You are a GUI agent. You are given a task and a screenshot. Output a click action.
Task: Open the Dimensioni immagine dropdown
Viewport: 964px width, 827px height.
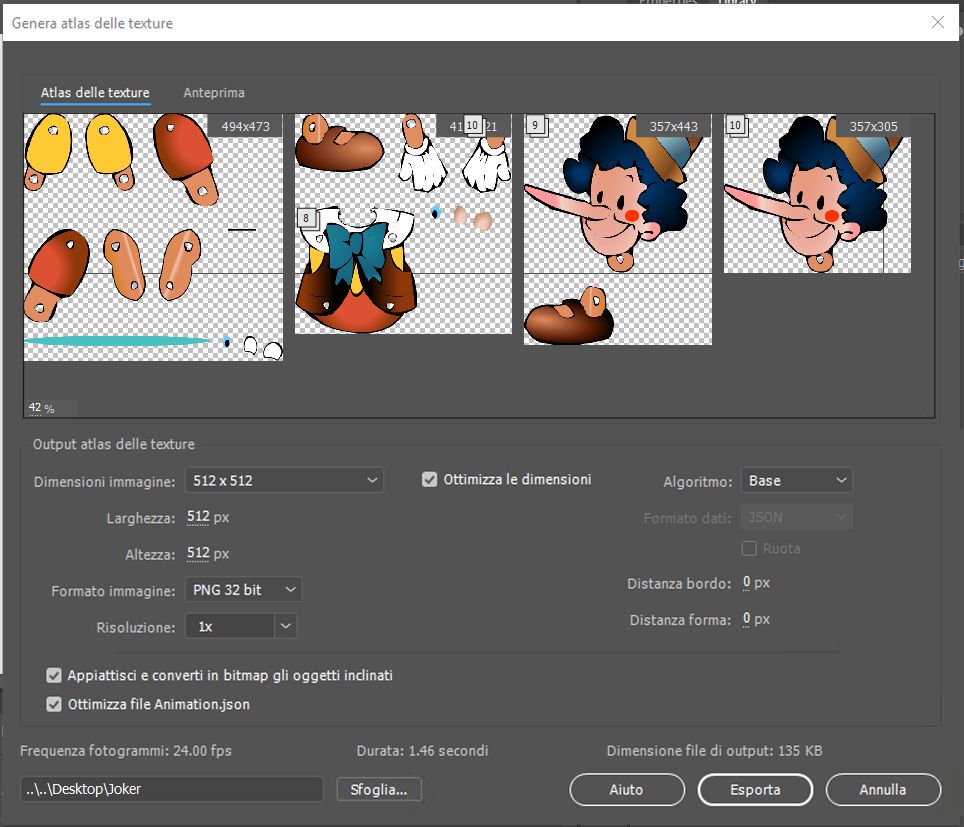(x=284, y=481)
